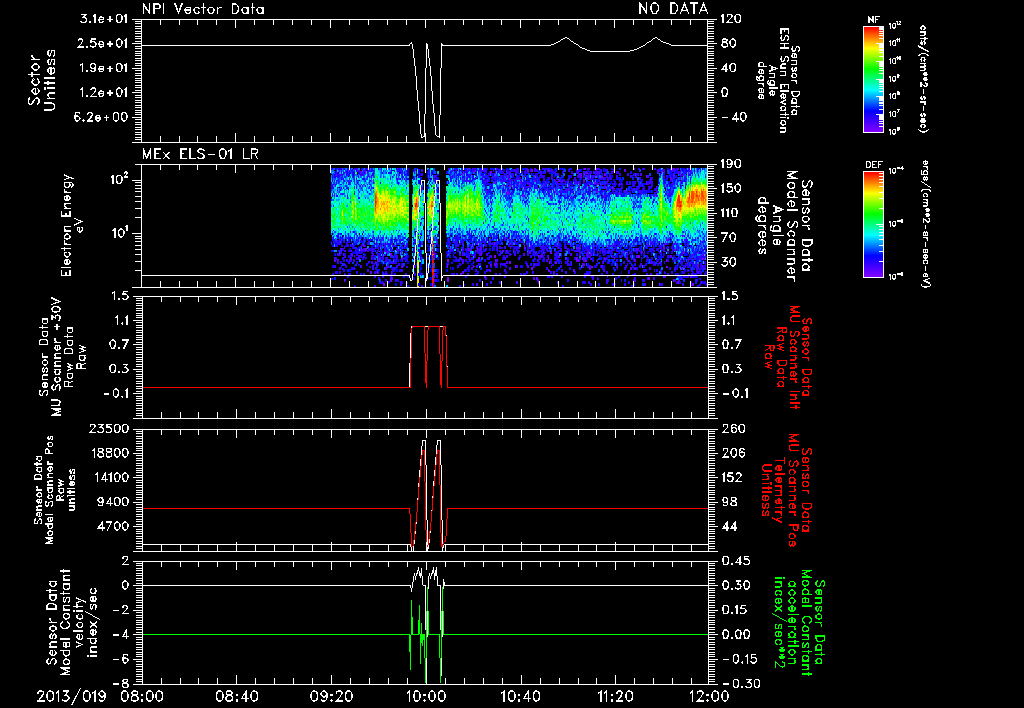
Task: Click the "206" telemetry tick value
Action: click(x=733, y=453)
